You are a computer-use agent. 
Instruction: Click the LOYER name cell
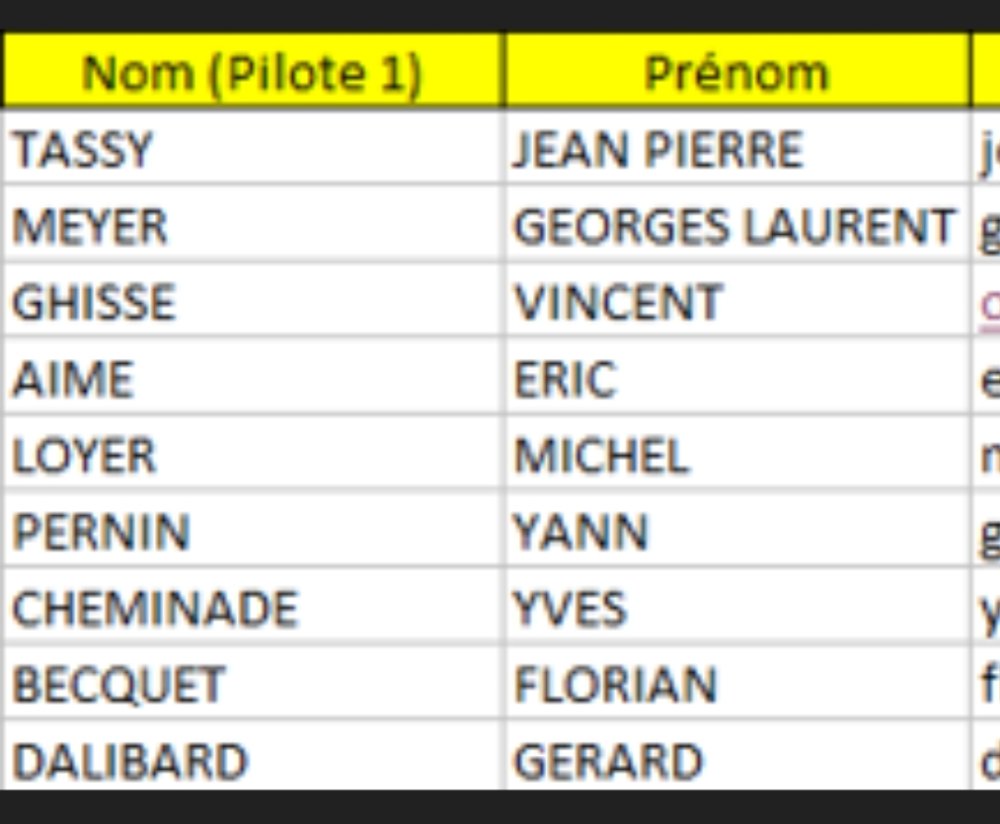point(252,456)
